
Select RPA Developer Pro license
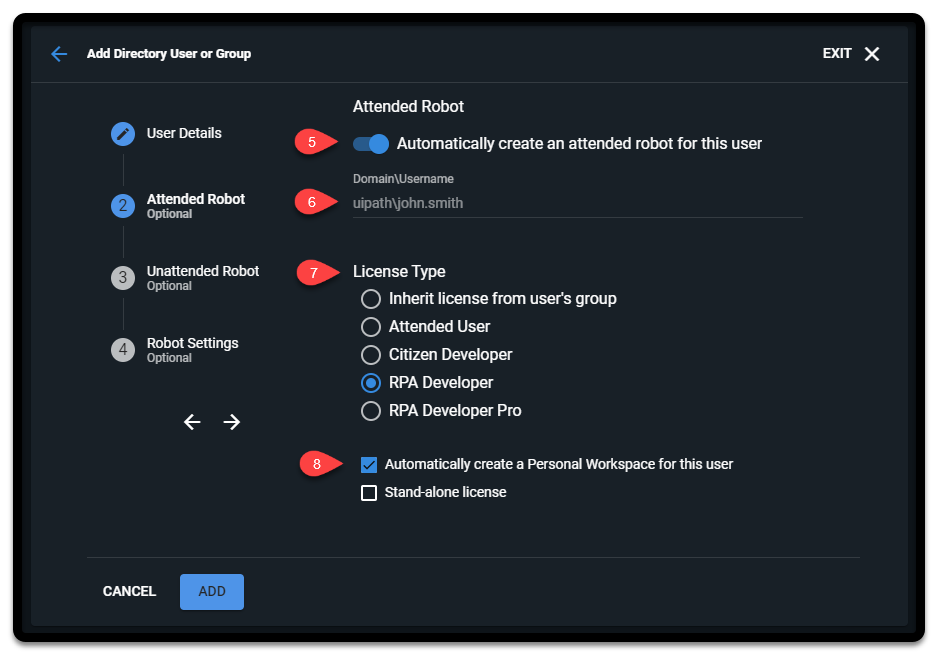pyautogui.click(x=370, y=410)
